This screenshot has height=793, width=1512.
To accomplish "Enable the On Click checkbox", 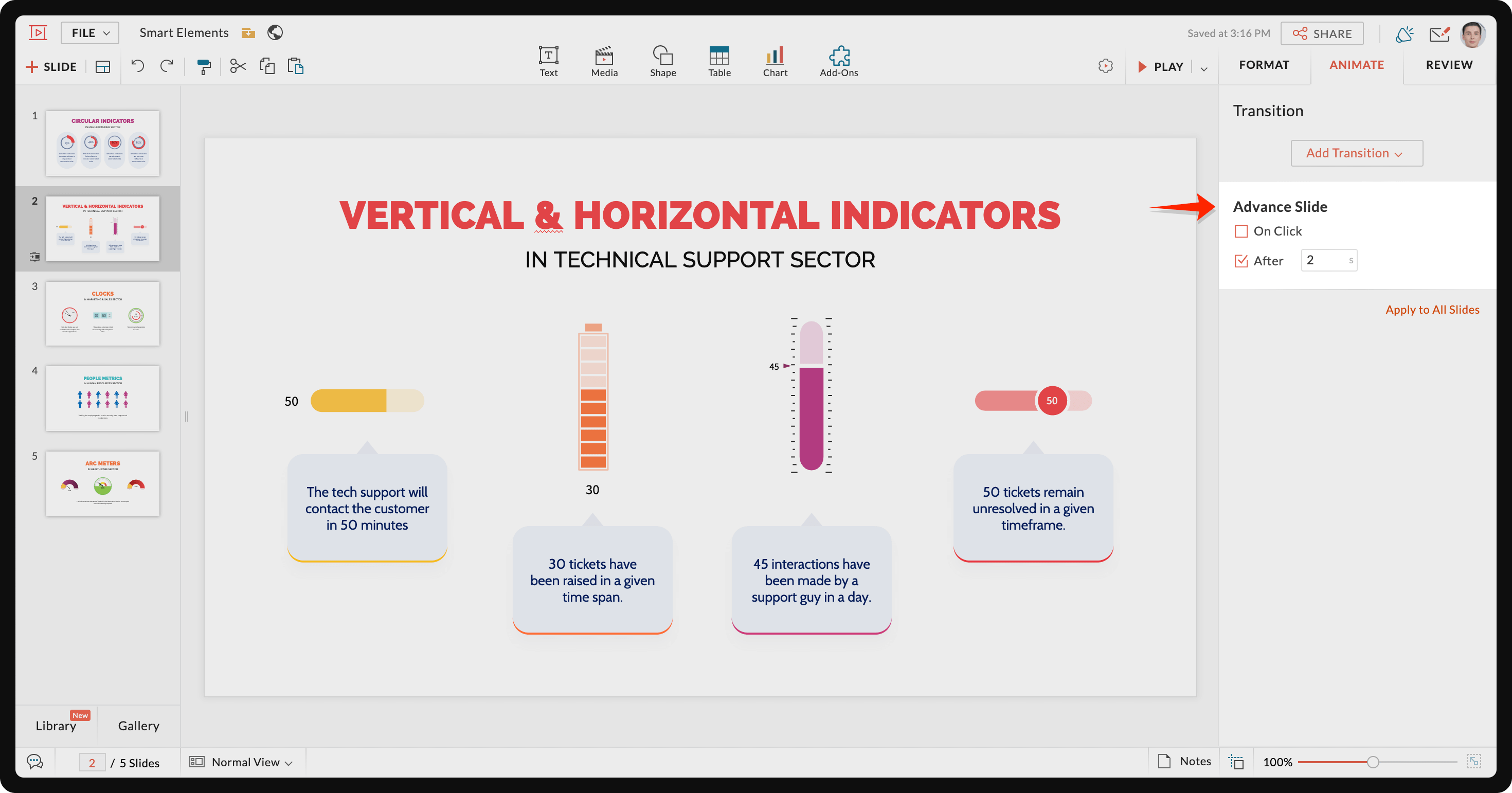I will tap(1241, 231).
